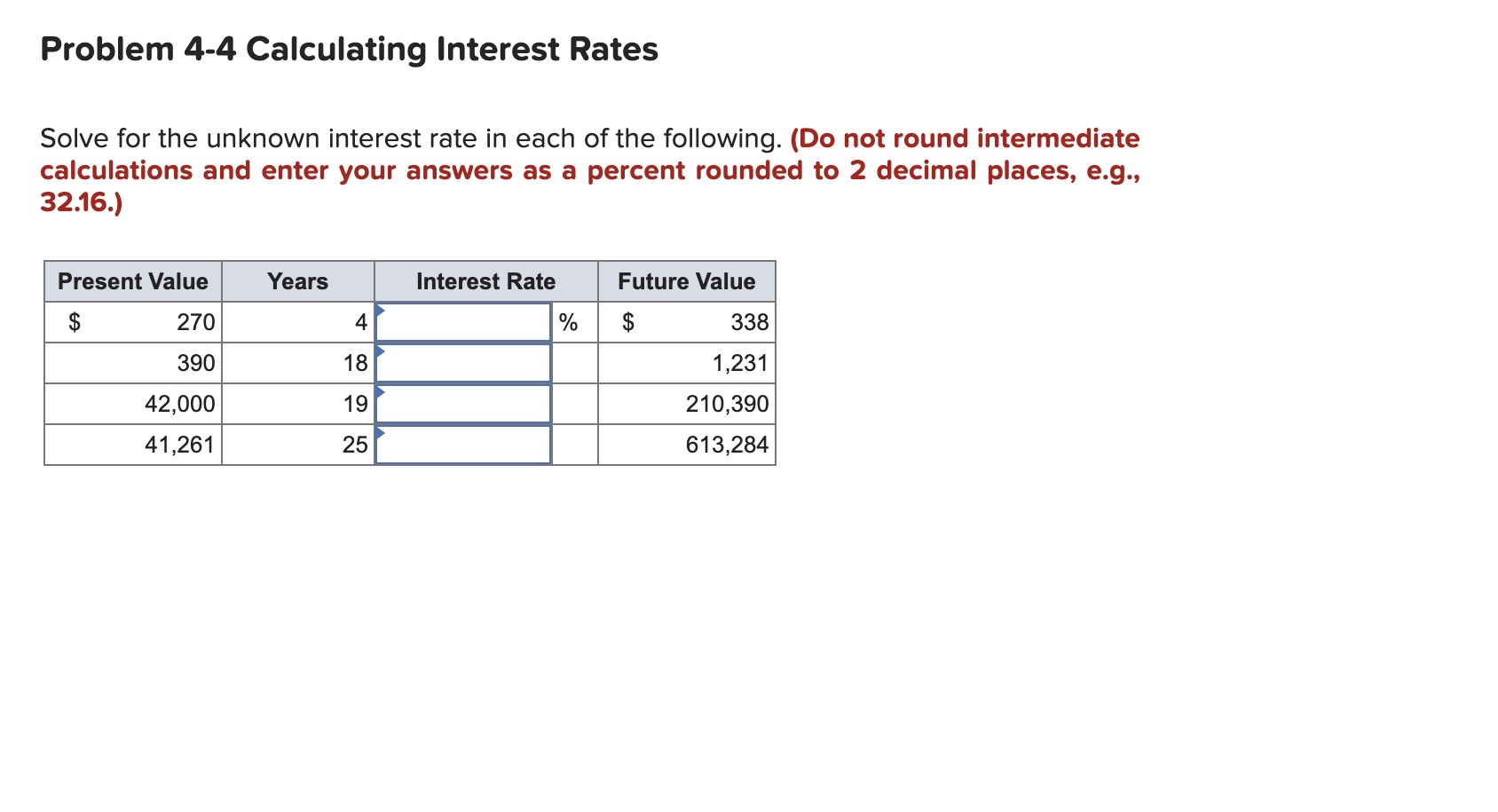Select the Interest Rate column header
This screenshot has width=1498, height=812.
pos(485,281)
